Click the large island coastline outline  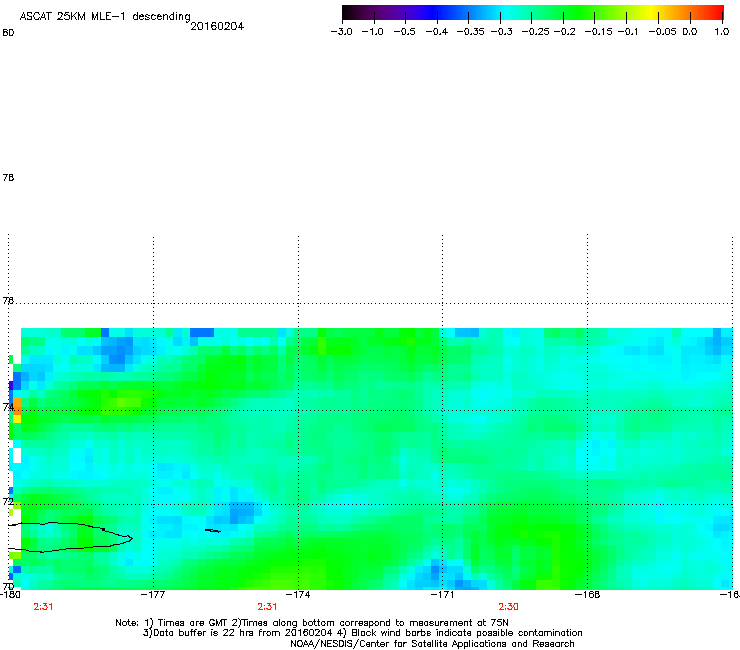click(71, 537)
